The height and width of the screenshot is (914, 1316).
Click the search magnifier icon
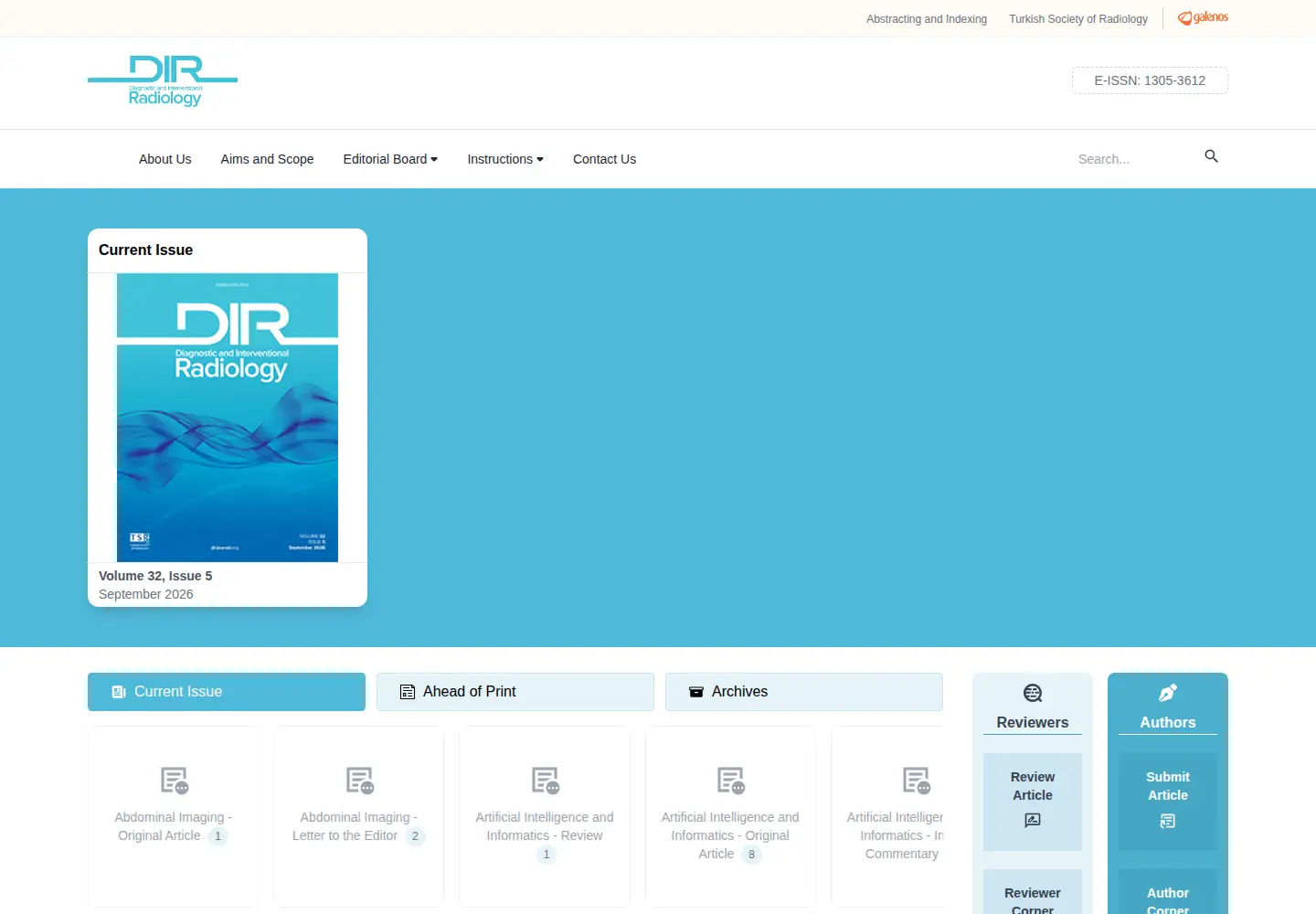pyautogui.click(x=1211, y=156)
